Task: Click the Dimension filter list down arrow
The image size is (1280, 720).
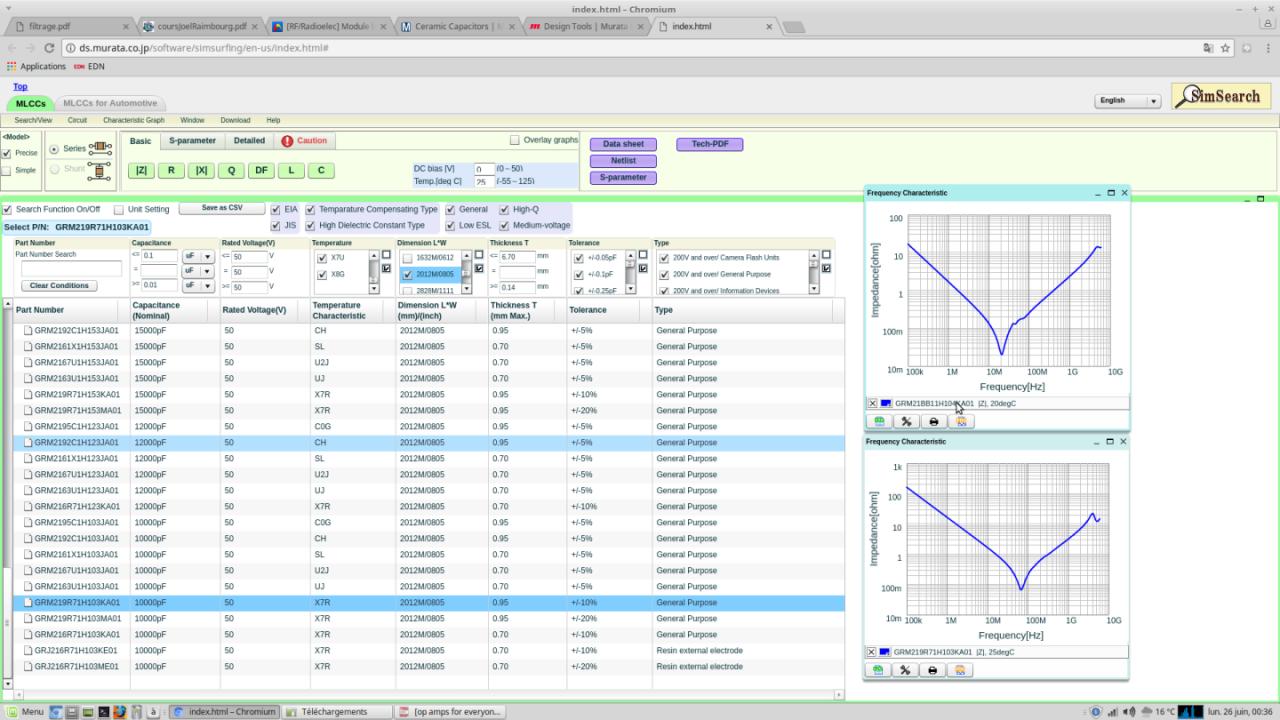Action: tap(466, 289)
